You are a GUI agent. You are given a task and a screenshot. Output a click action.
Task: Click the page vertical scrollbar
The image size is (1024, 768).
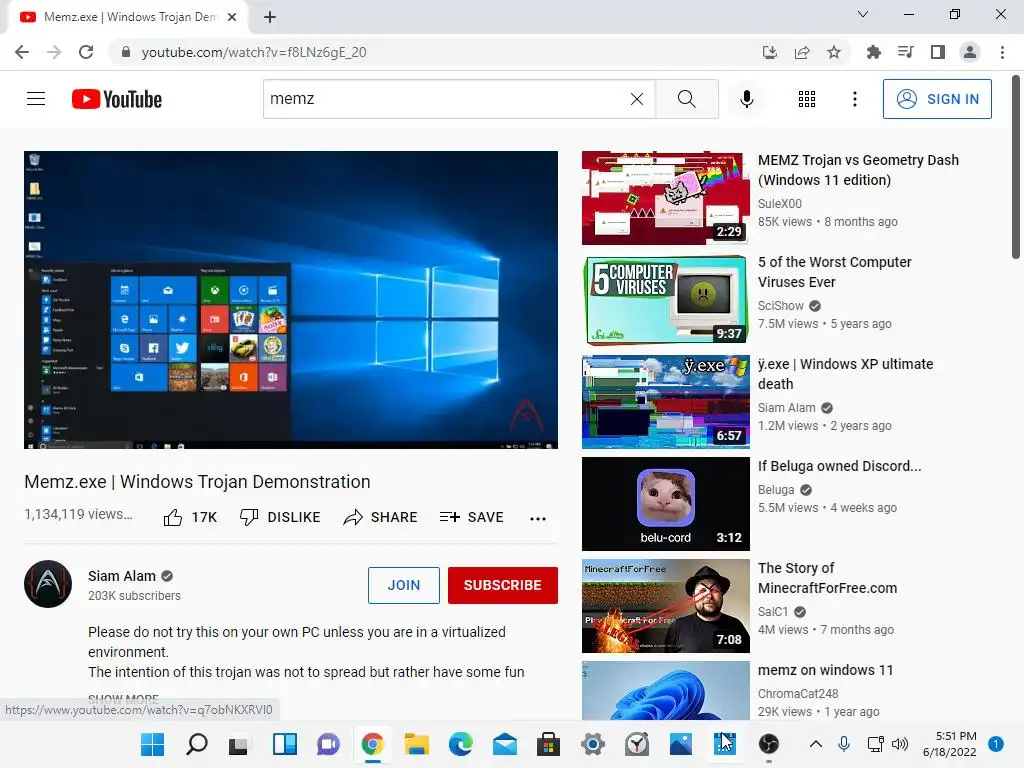(x=1016, y=167)
